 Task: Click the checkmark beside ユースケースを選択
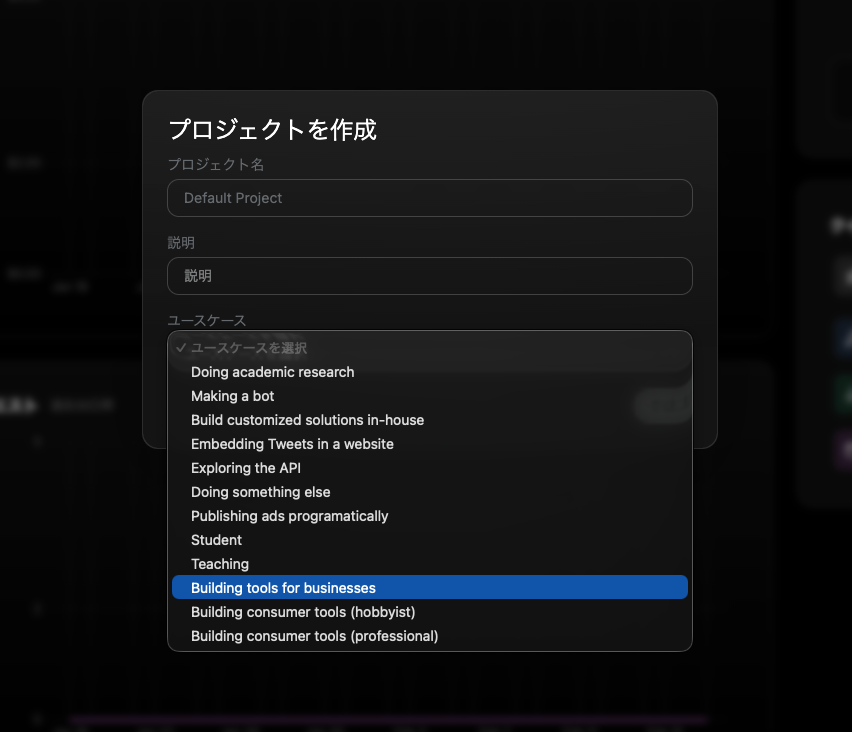point(181,348)
